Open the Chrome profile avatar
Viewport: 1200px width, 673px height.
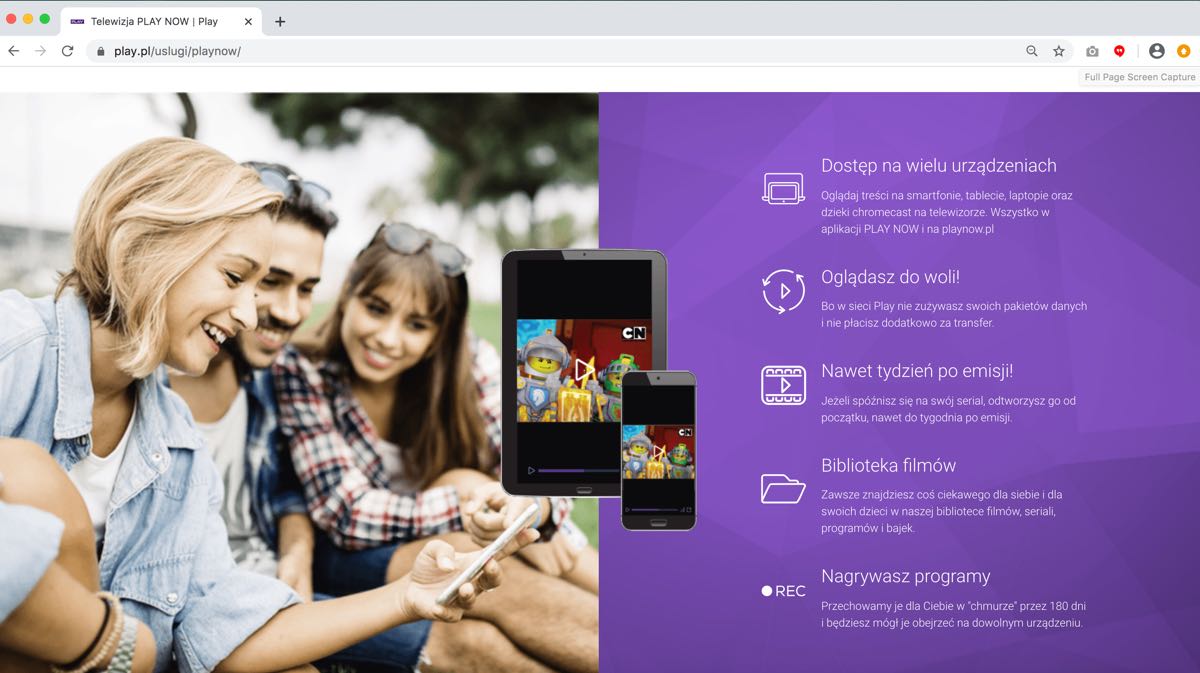click(1157, 51)
